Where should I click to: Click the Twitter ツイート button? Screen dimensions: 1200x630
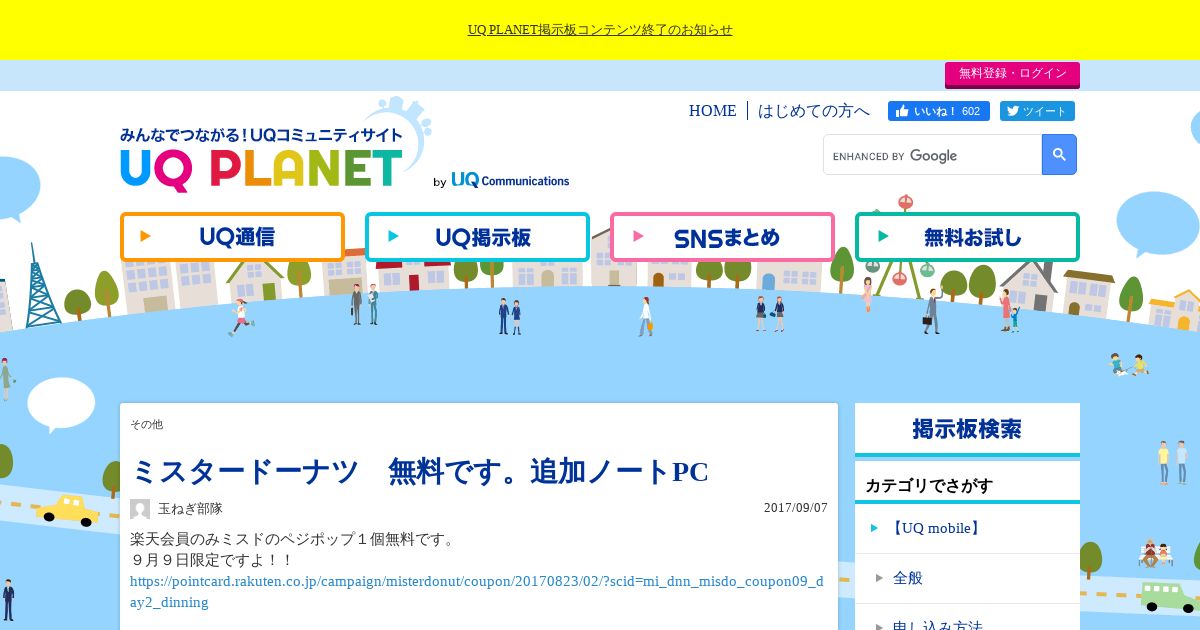point(1037,111)
